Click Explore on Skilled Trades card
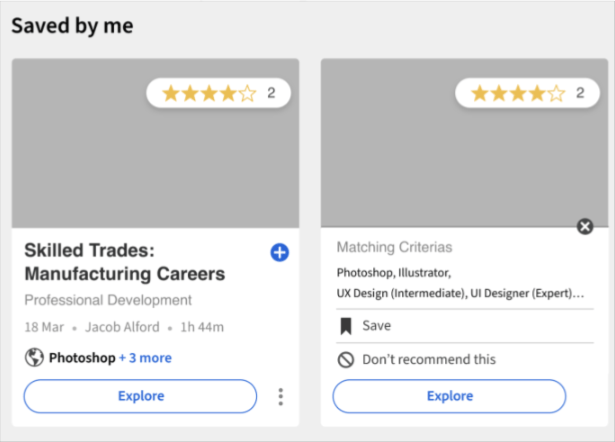 140,396
